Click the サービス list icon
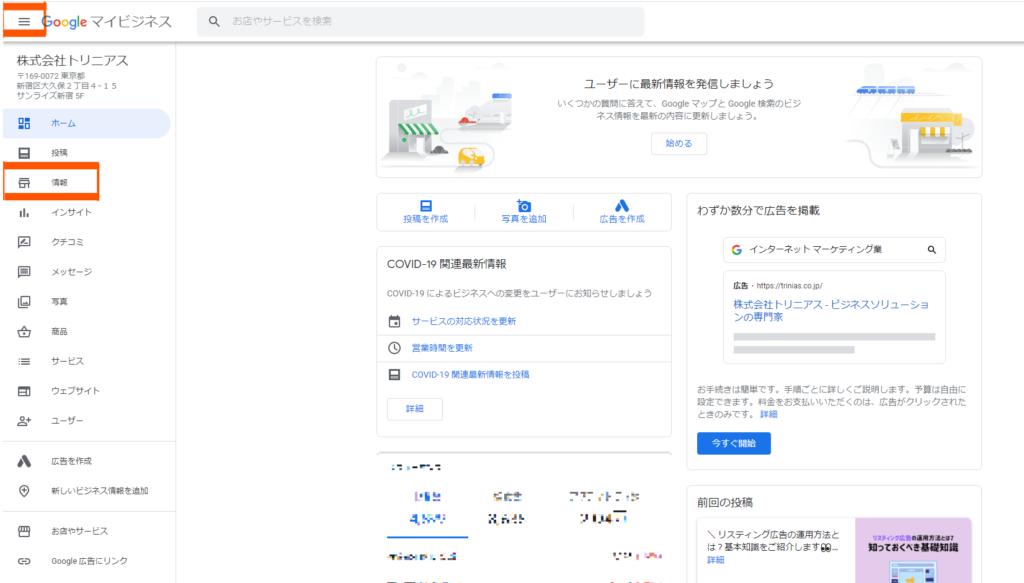 [24, 361]
